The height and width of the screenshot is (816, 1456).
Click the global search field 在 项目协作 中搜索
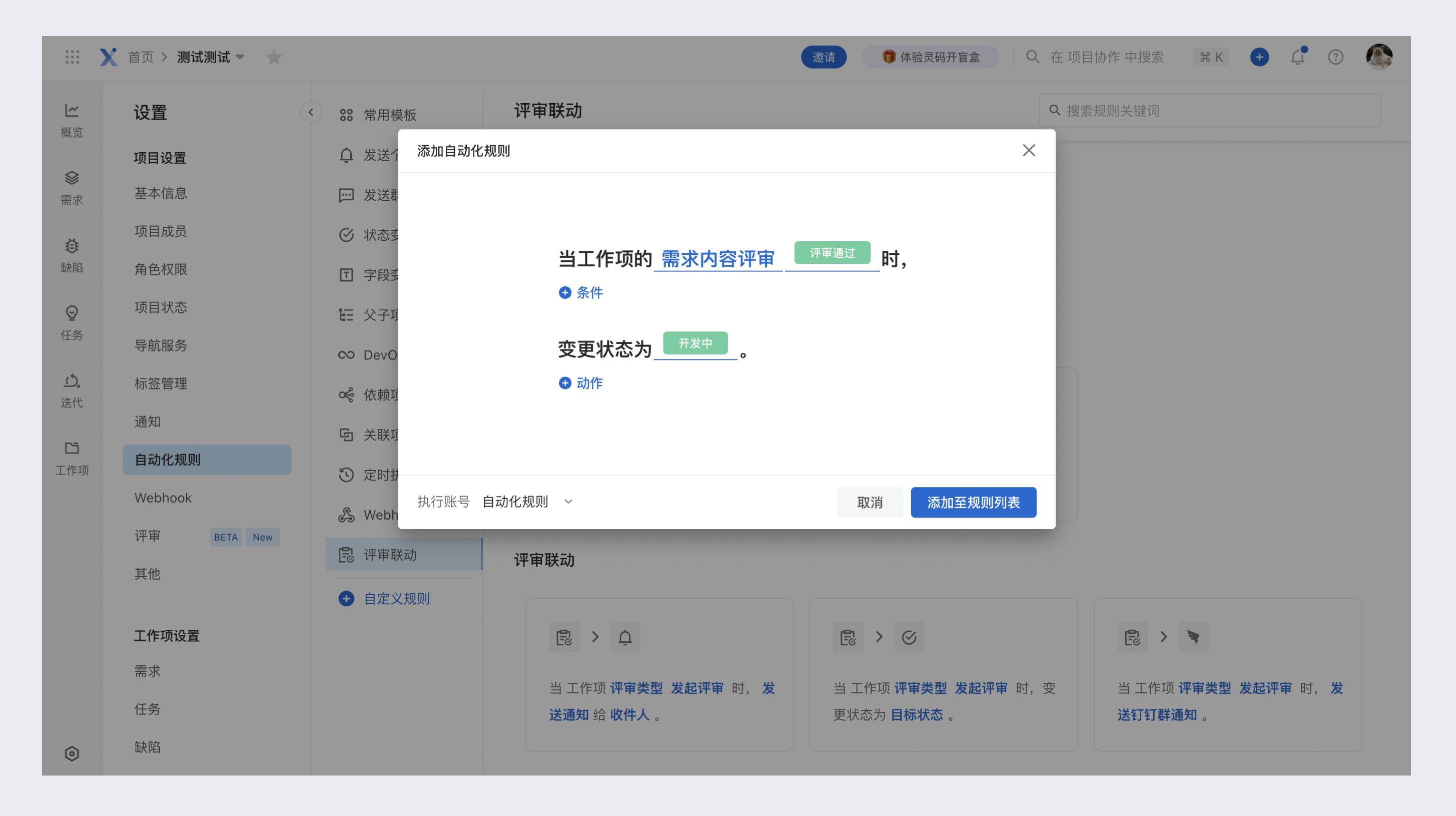(1107, 57)
